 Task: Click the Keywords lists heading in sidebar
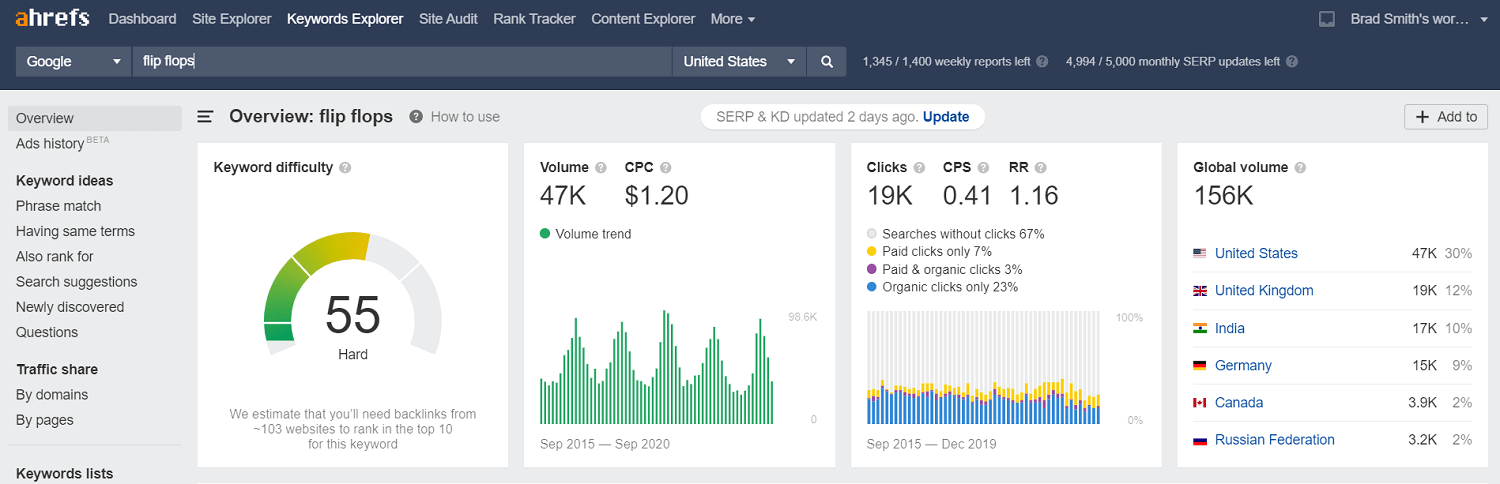click(x=65, y=474)
